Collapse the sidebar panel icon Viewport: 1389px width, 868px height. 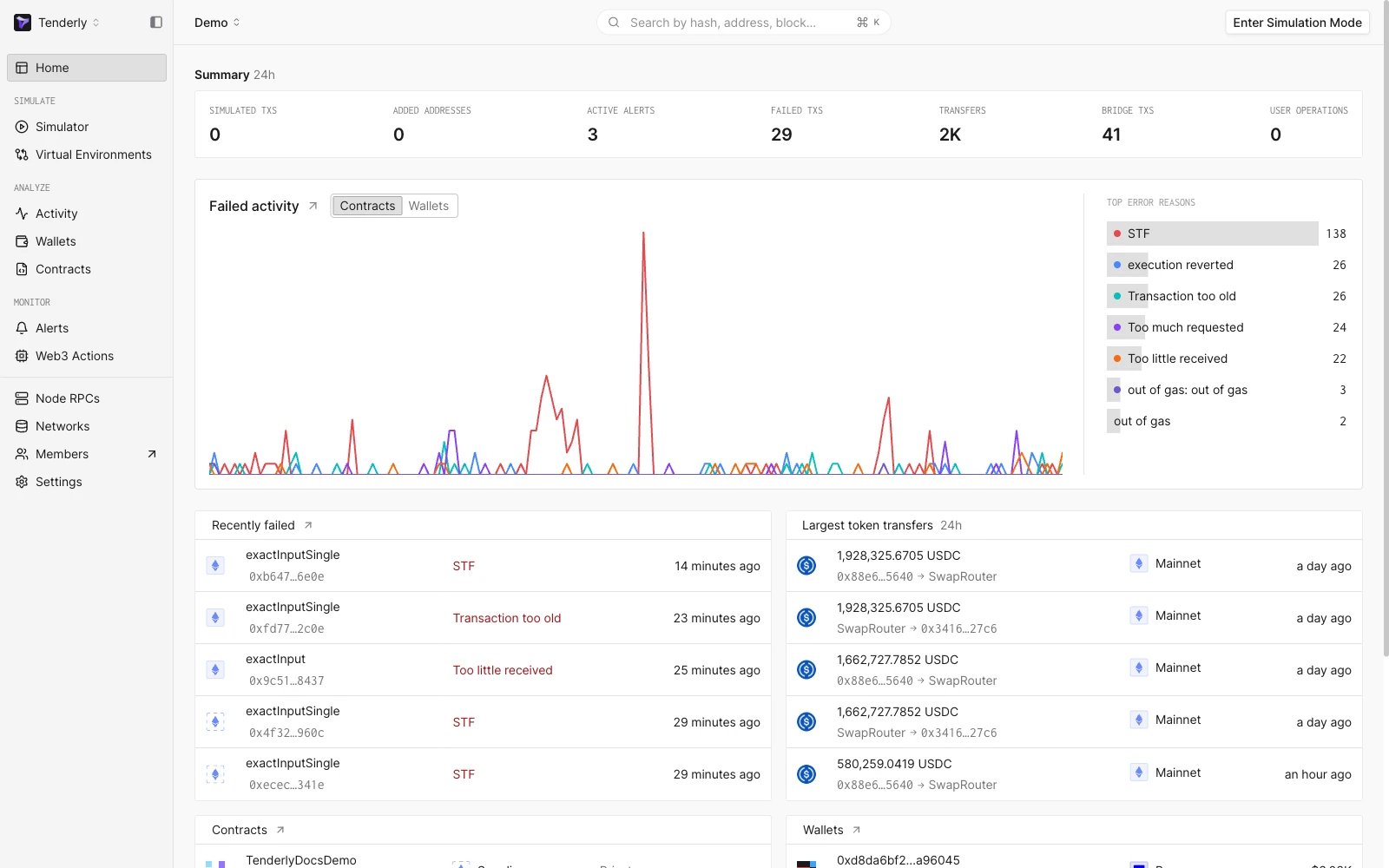[x=156, y=23]
